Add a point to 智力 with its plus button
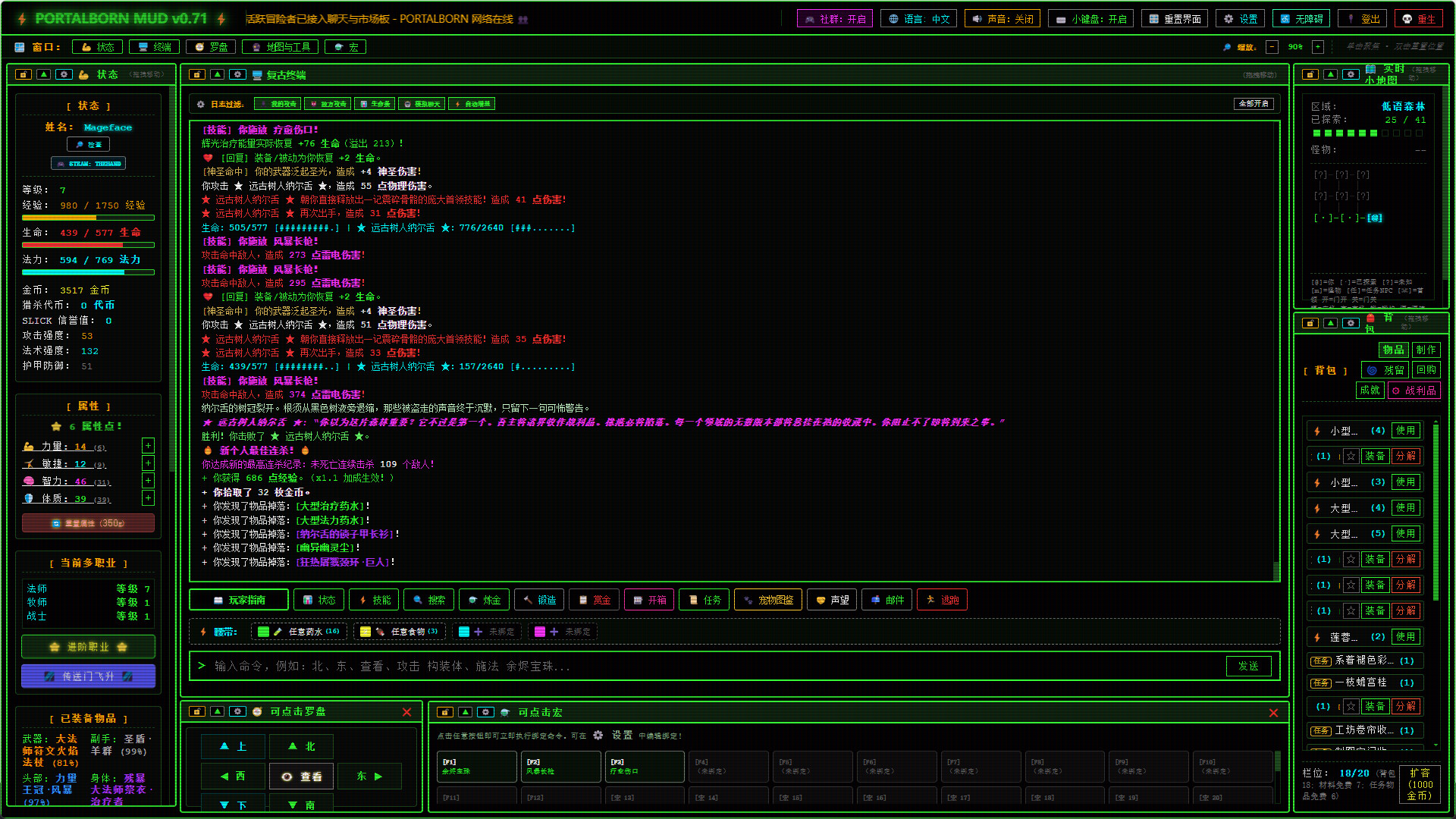Screen dimensions: 1456x819 pyautogui.click(x=149, y=481)
